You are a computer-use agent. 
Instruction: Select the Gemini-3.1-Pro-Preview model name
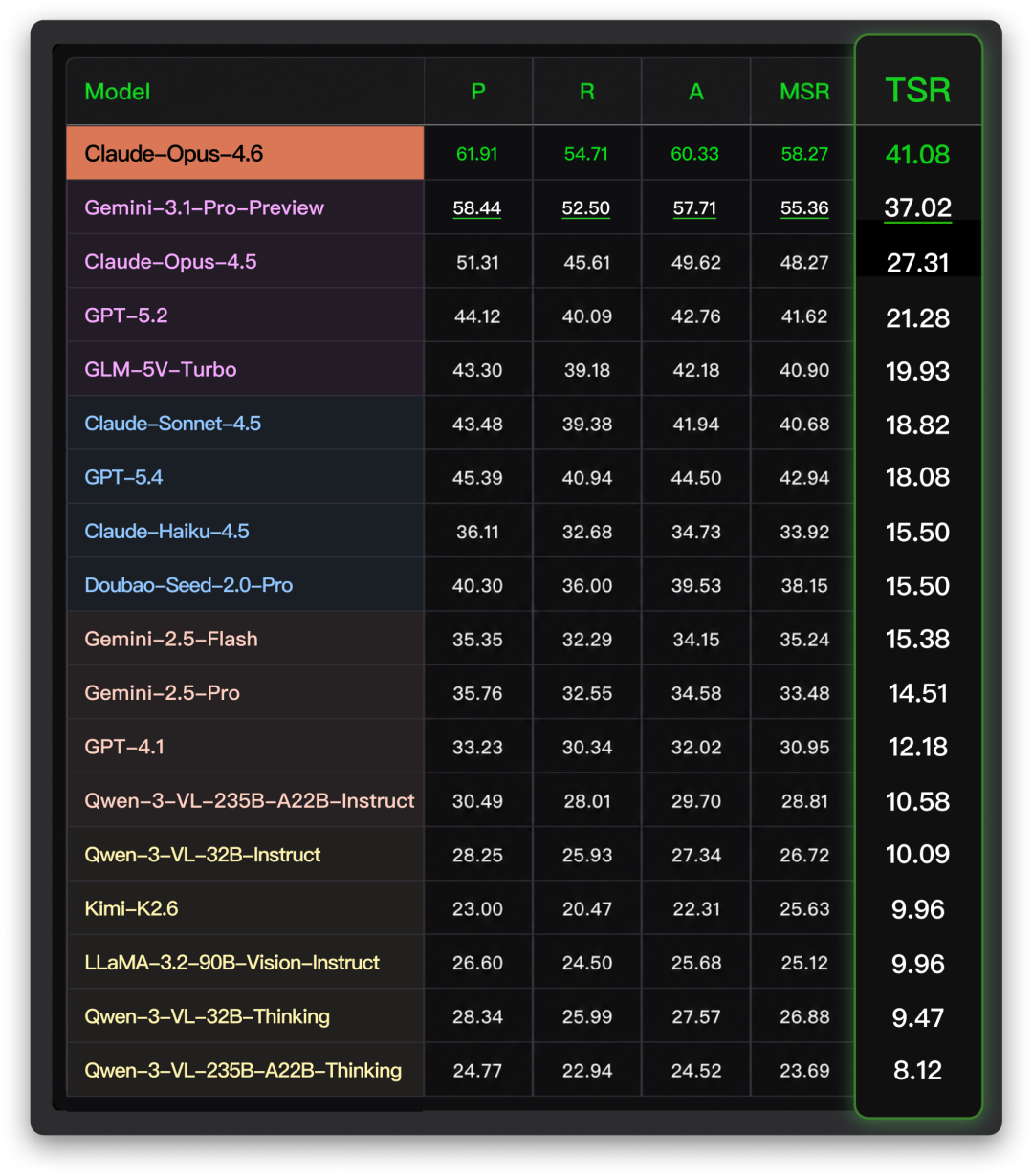[205, 207]
